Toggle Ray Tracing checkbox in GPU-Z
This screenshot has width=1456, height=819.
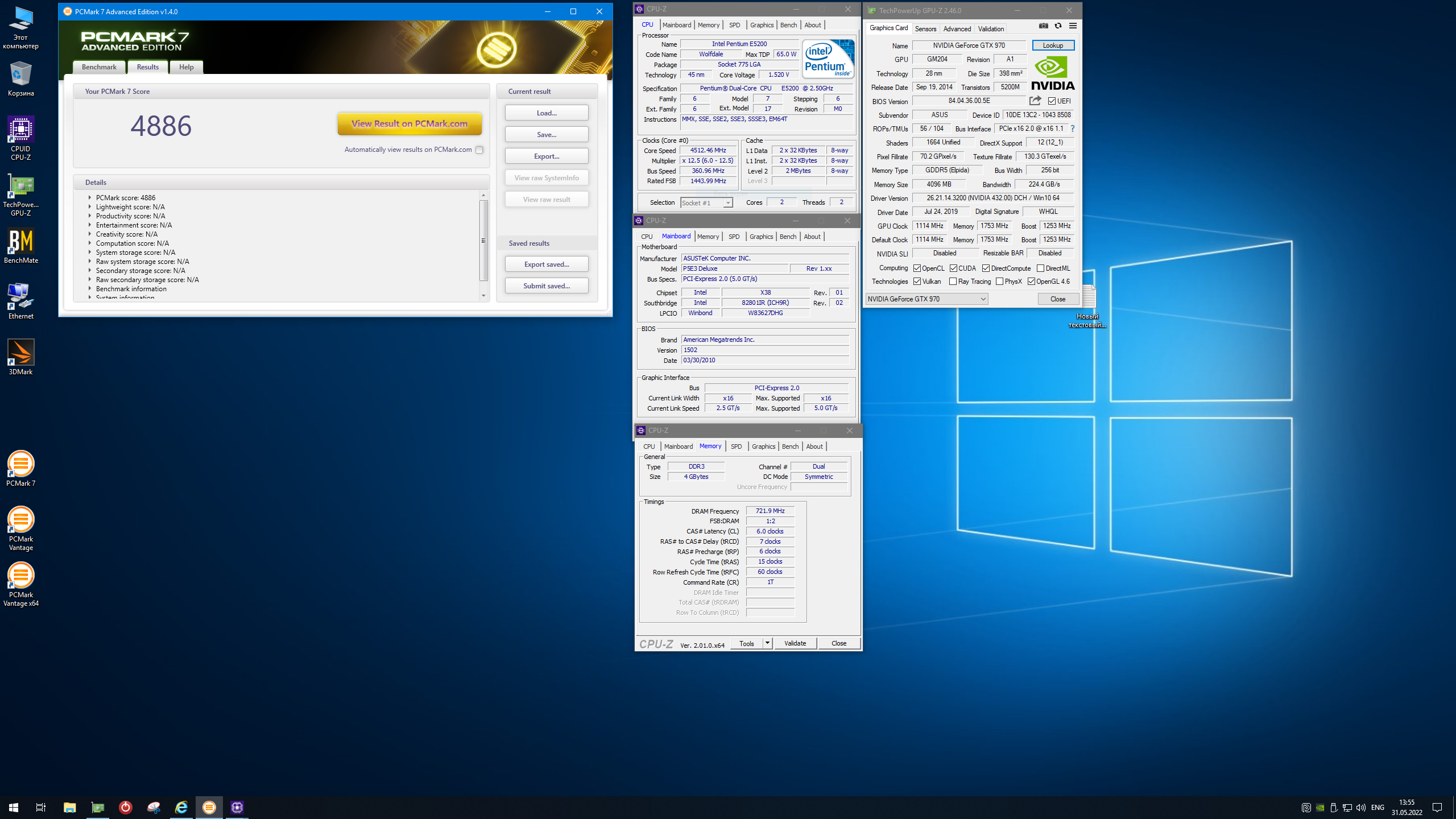pos(953,282)
